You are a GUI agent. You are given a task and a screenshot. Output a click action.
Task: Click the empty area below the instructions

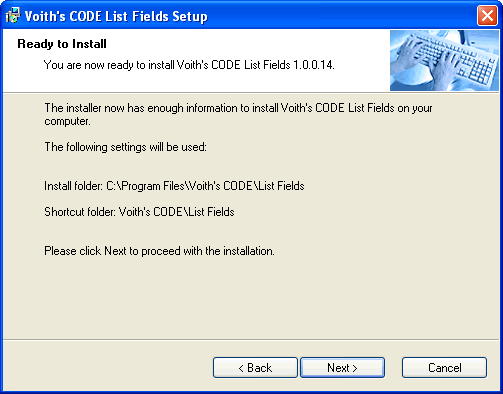coord(251,298)
